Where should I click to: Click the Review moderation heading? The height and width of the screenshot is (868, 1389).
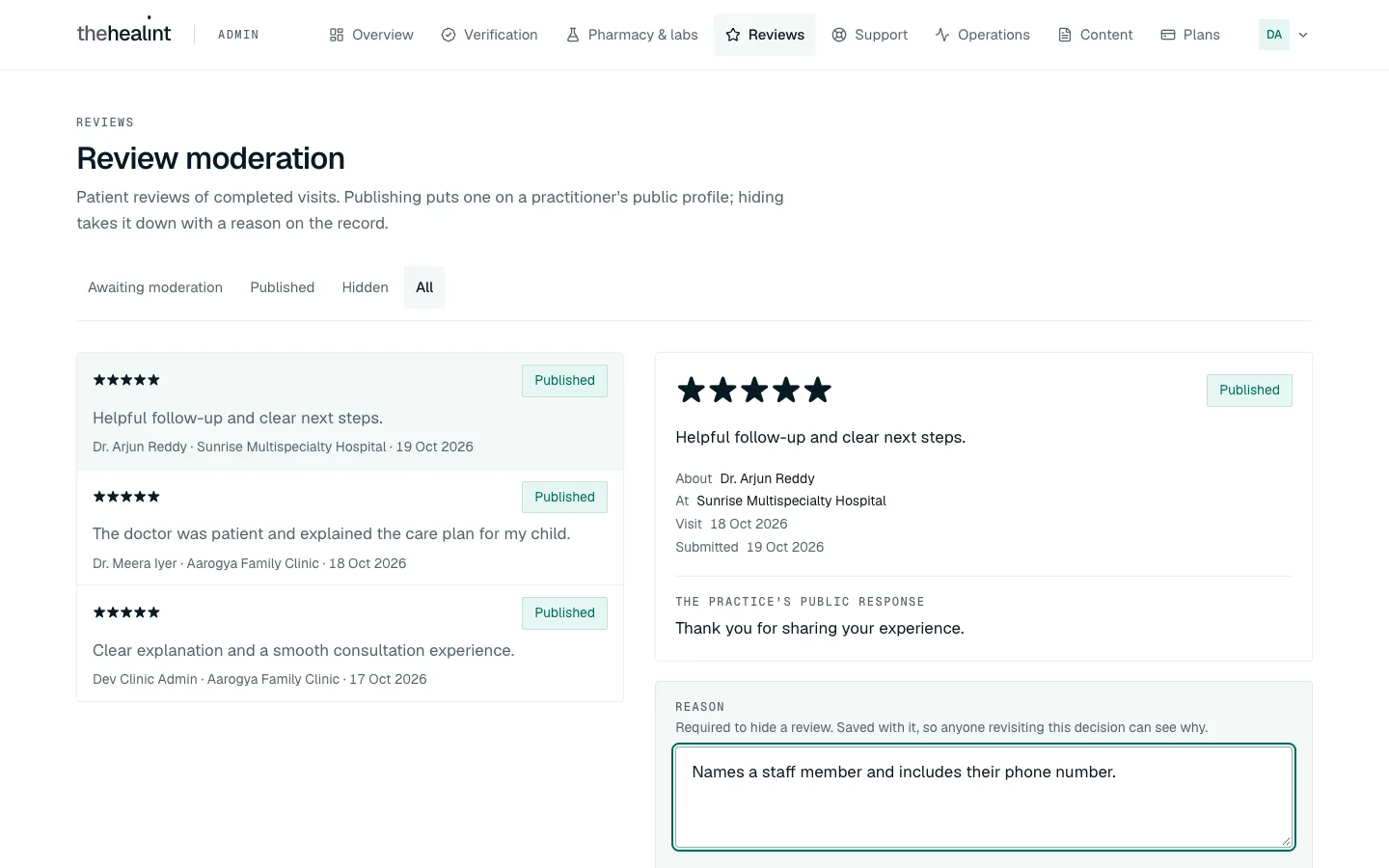pos(210,158)
